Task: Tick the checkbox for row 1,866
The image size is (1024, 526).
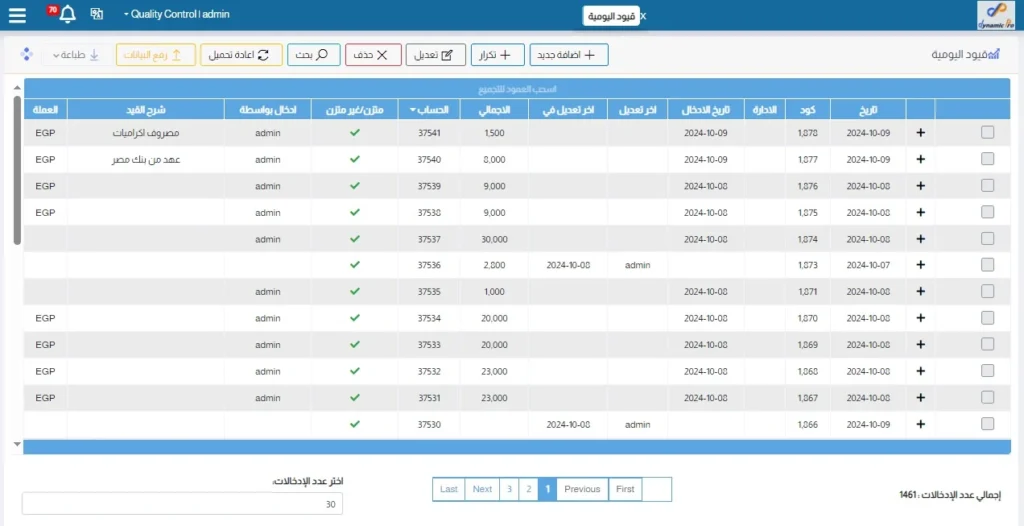Action: (x=988, y=424)
